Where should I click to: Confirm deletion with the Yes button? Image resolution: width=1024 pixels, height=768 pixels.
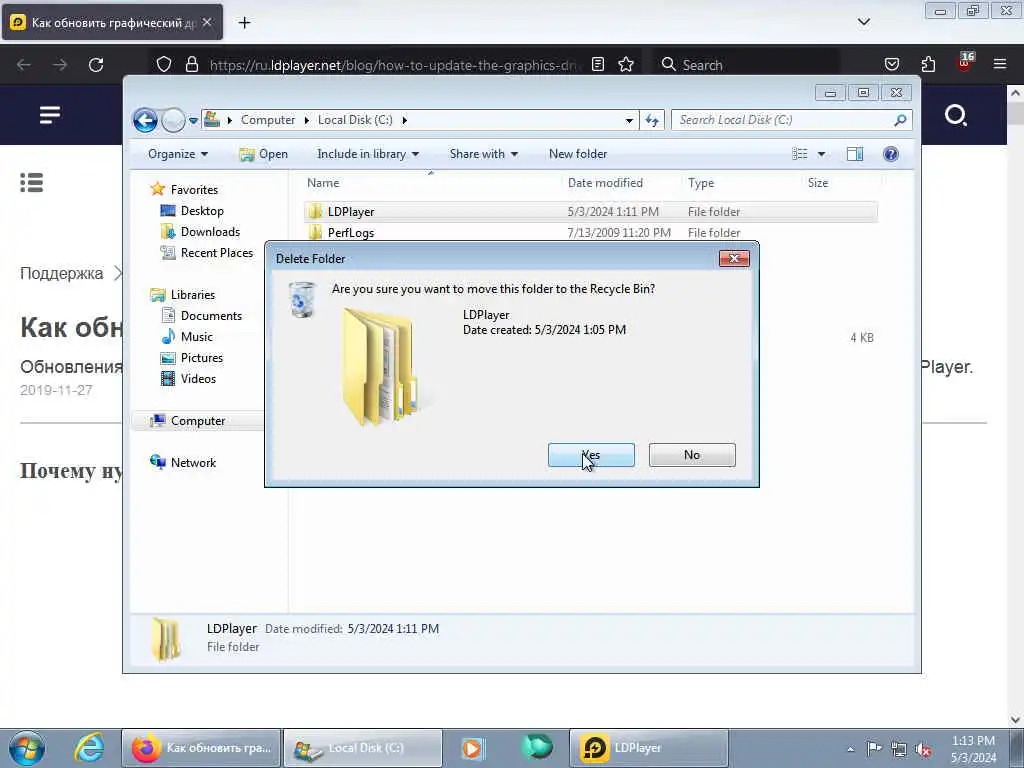[x=591, y=455]
